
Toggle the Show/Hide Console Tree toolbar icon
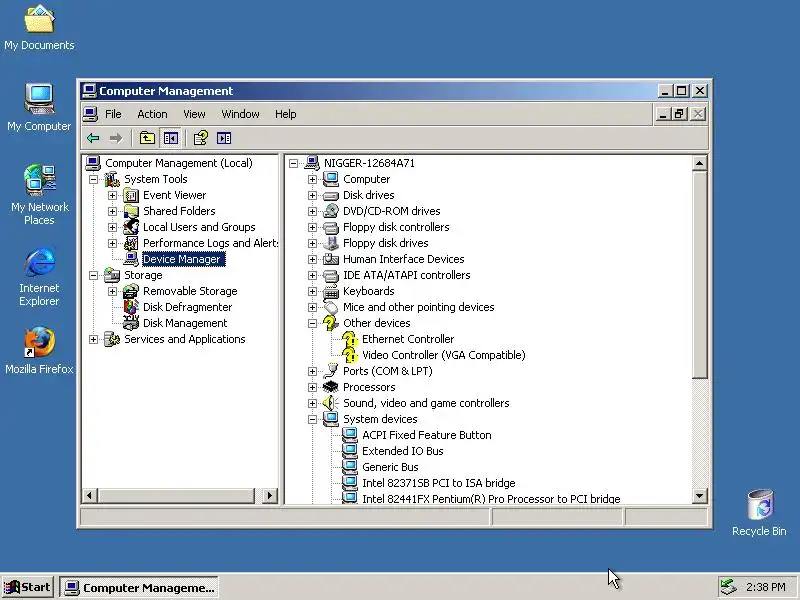pyautogui.click(x=170, y=138)
